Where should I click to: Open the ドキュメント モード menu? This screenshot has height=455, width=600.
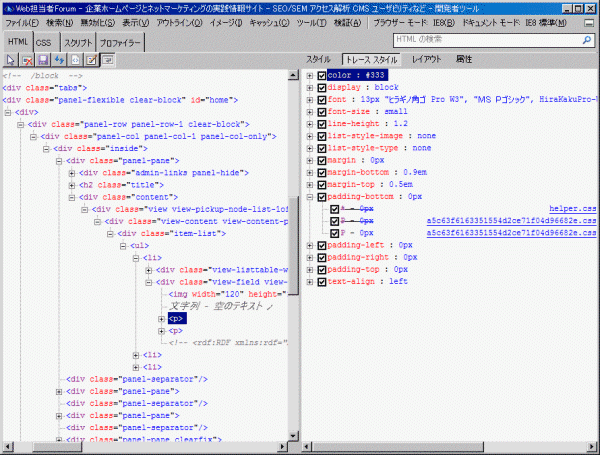[514, 23]
